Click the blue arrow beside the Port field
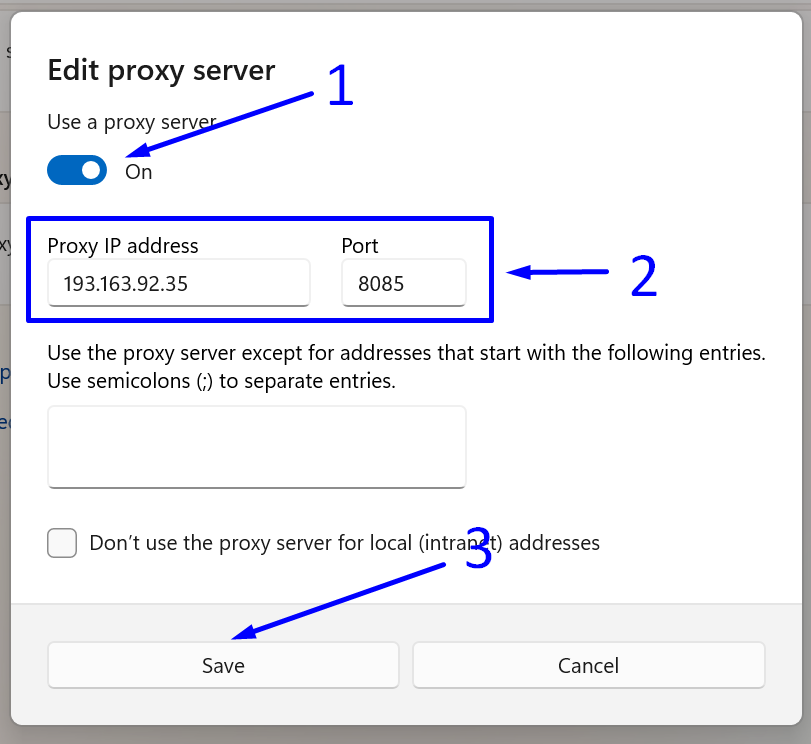 [x=558, y=271]
